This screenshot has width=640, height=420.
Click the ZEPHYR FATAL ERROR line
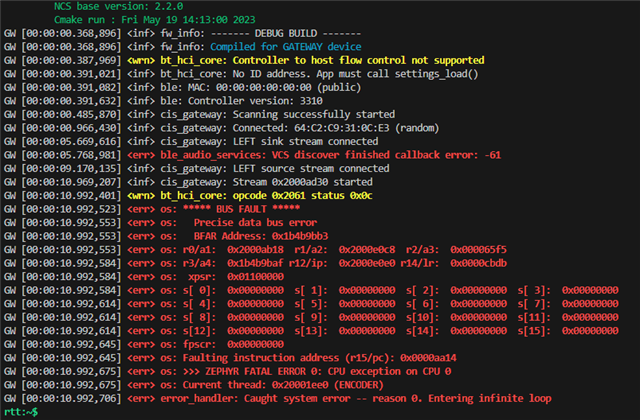coord(227,371)
